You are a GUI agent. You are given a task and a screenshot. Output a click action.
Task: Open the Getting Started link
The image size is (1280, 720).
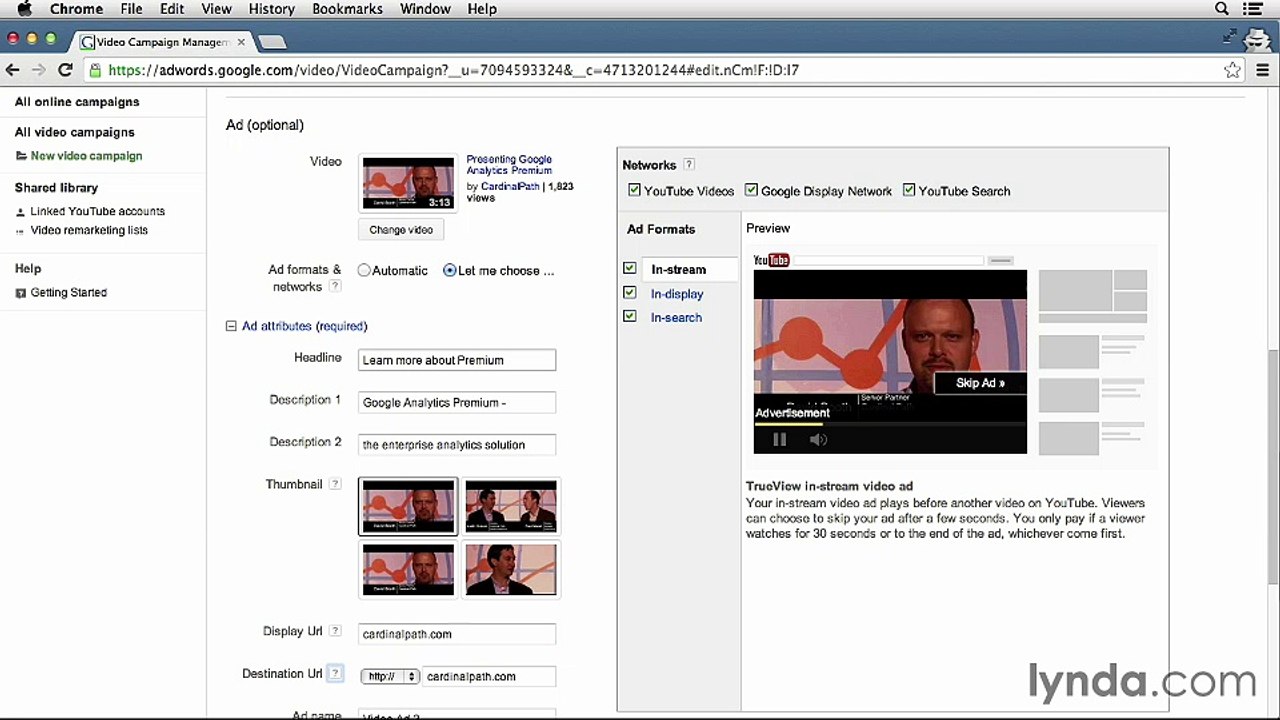tap(68, 293)
